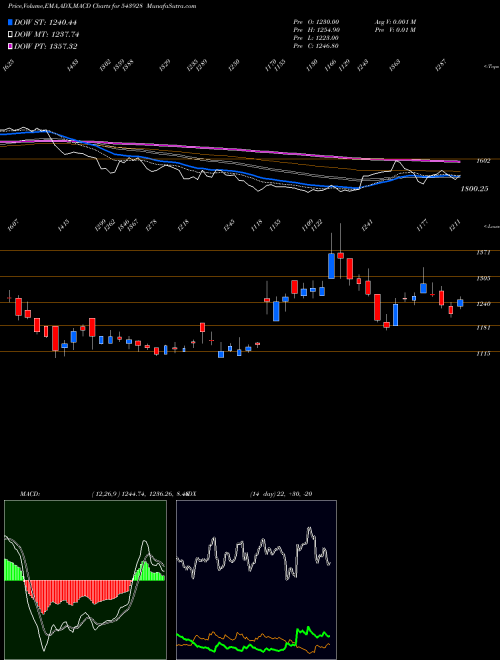500x660 pixels.
Task: Click the 1240 price level label
Action: [x=483, y=304]
